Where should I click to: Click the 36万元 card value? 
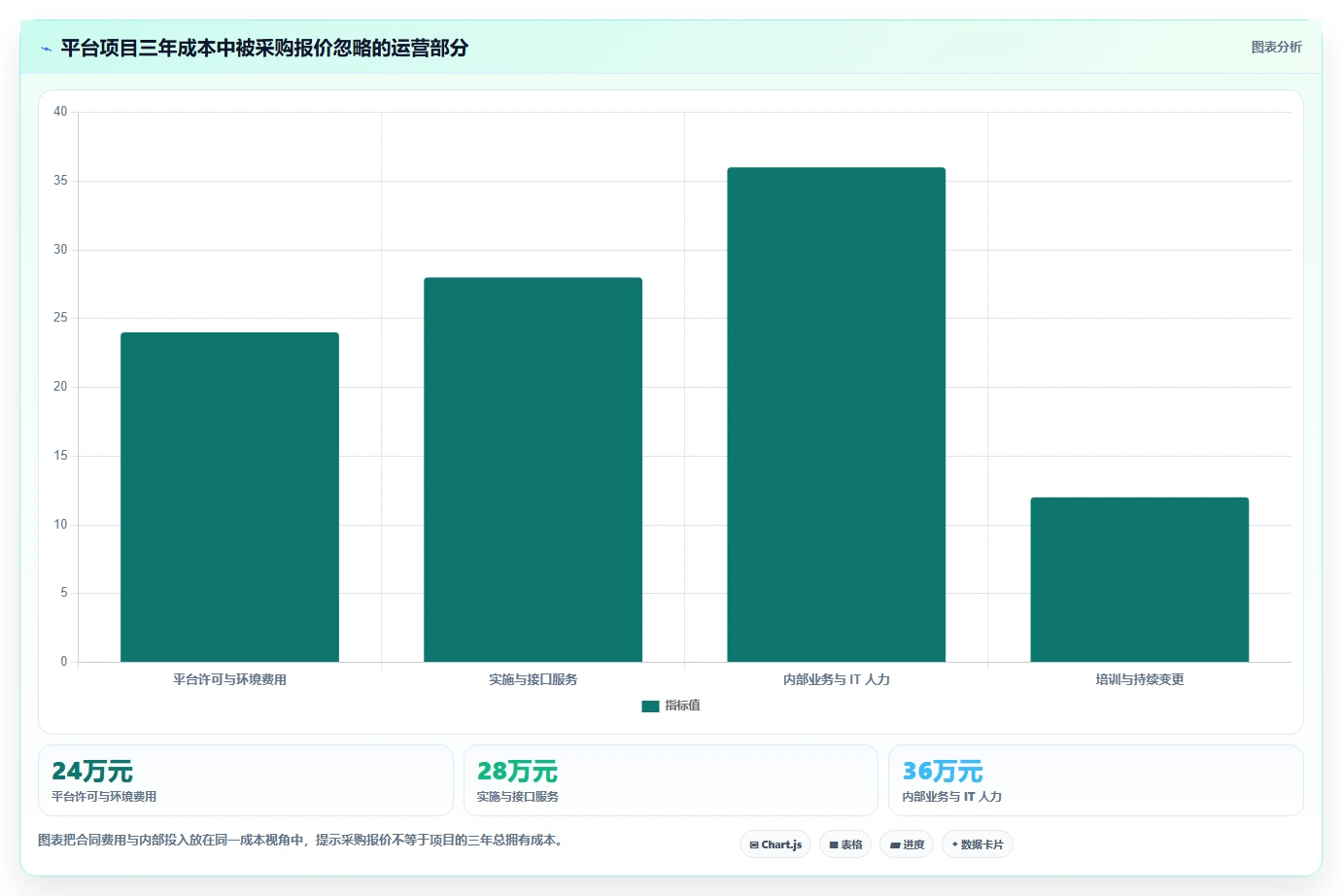point(943,772)
